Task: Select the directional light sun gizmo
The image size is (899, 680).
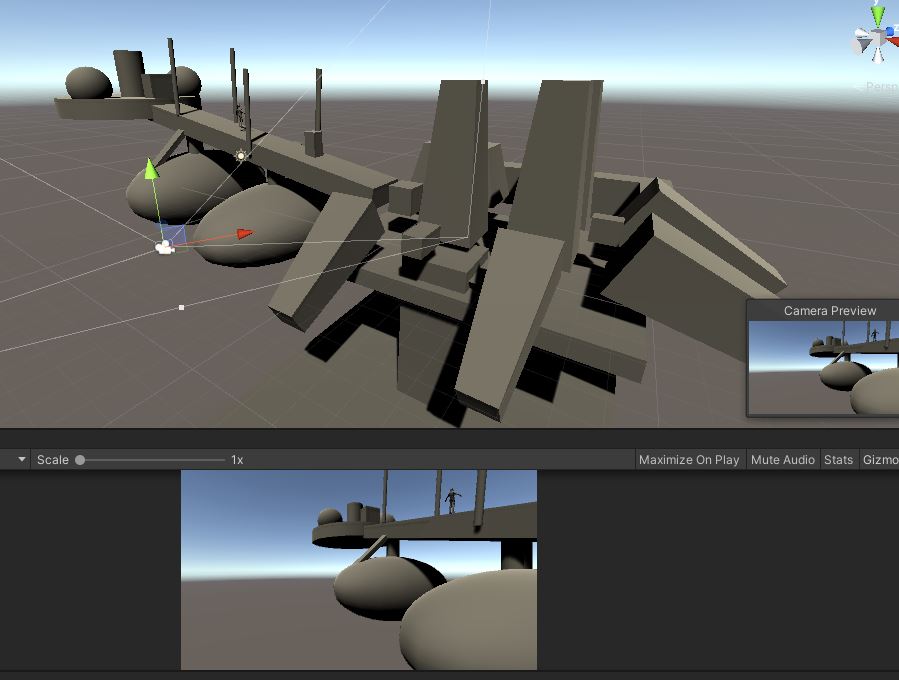Action: point(241,156)
